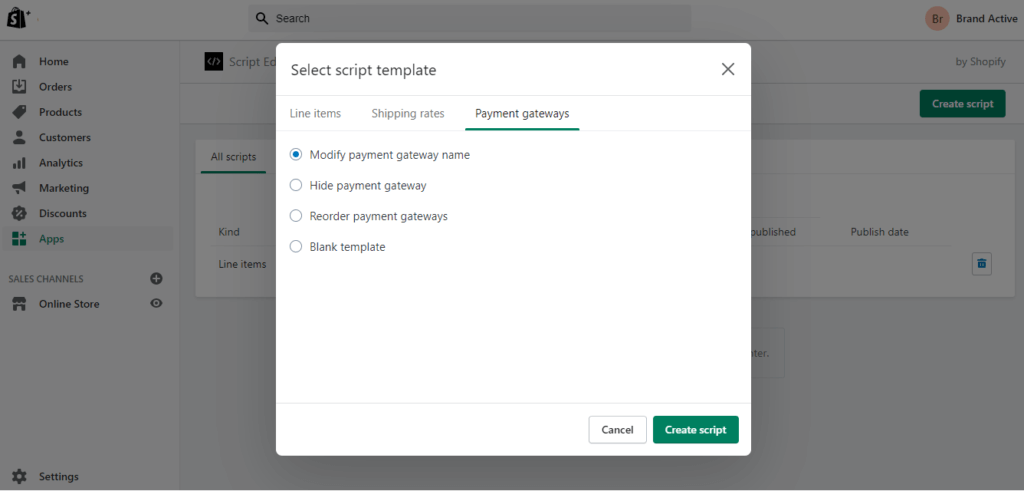Select Hide payment gateway option

(x=296, y=185)
